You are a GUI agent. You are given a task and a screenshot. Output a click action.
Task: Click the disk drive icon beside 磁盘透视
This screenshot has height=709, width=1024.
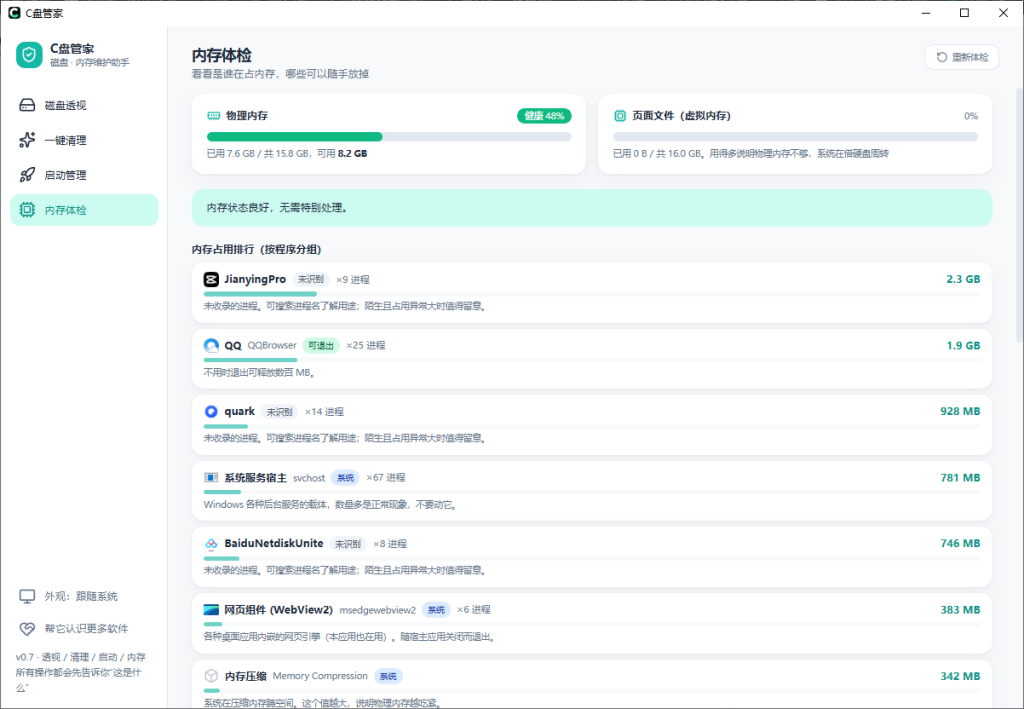[27, 105]
